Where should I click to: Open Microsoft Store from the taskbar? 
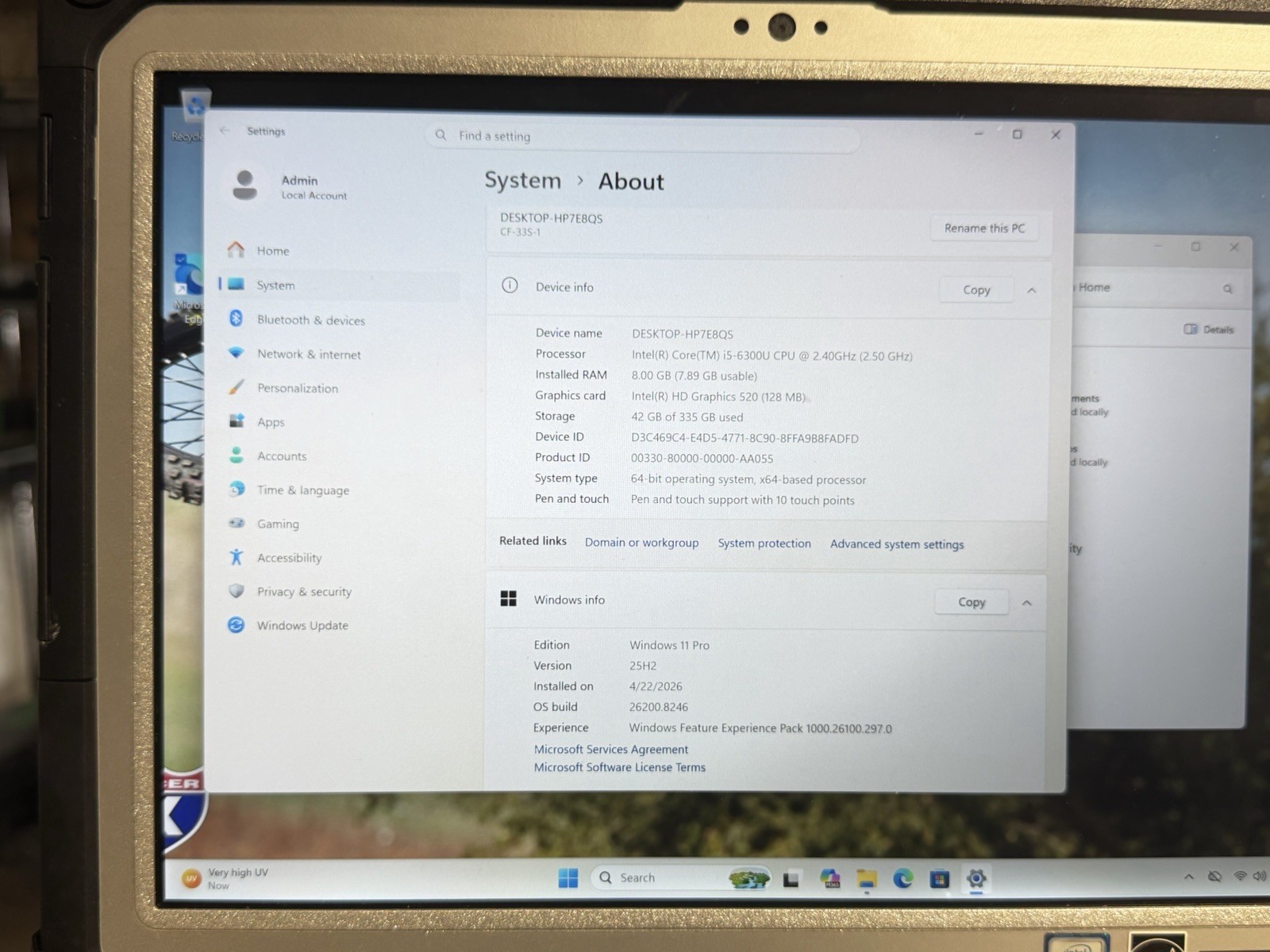940,879
